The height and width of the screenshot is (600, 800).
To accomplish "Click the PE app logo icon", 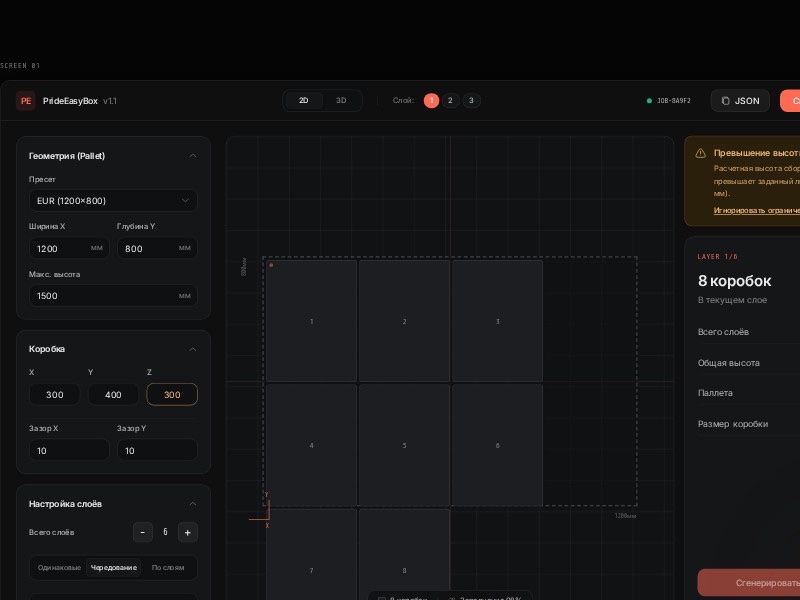I will [26, 101].
